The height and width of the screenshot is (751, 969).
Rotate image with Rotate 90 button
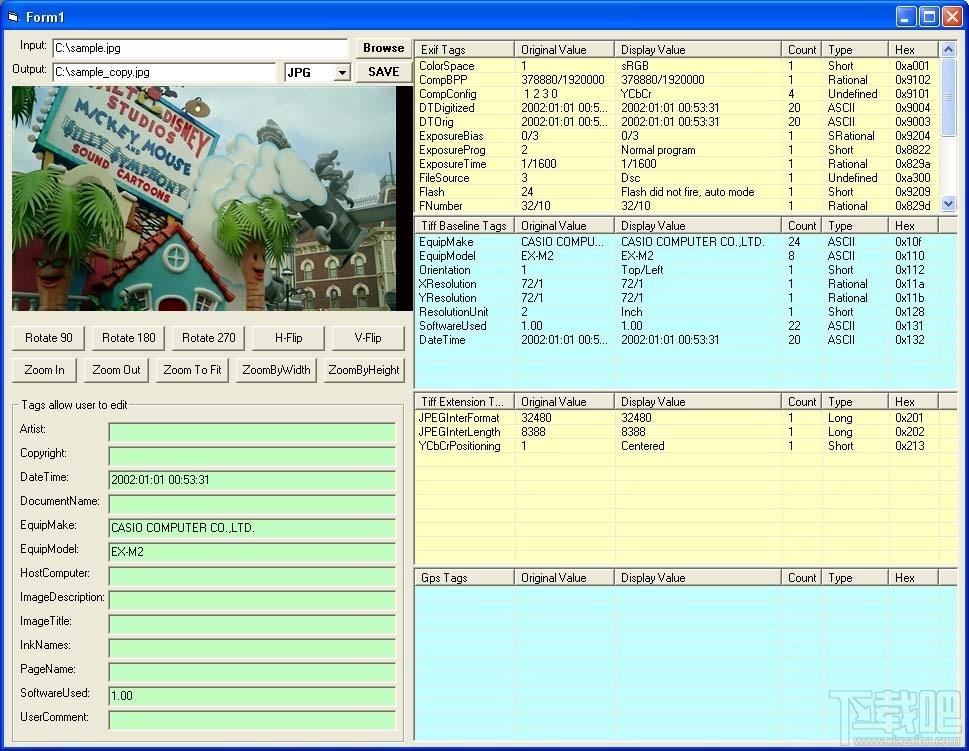click(49, 338)
